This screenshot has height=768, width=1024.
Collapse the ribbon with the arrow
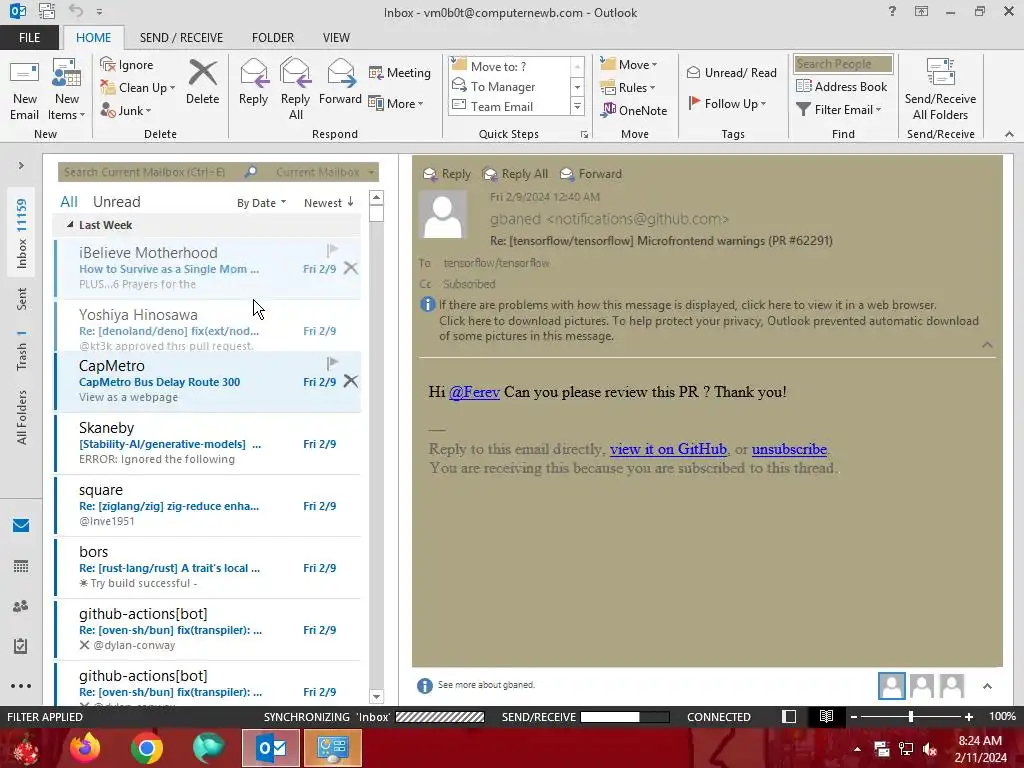click(1009, 134)
